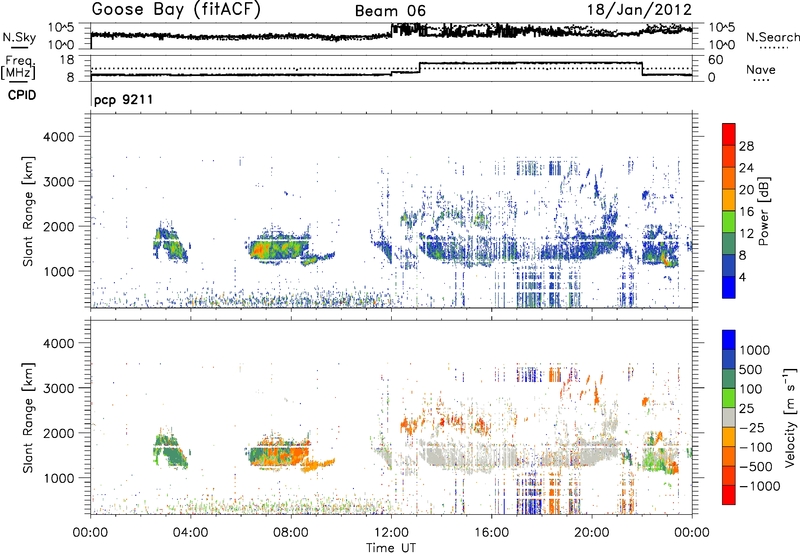Click the '08:00' time tick label
Image resolution: width=800 pixels, height=554 pixels.
[x=291, y=533]
